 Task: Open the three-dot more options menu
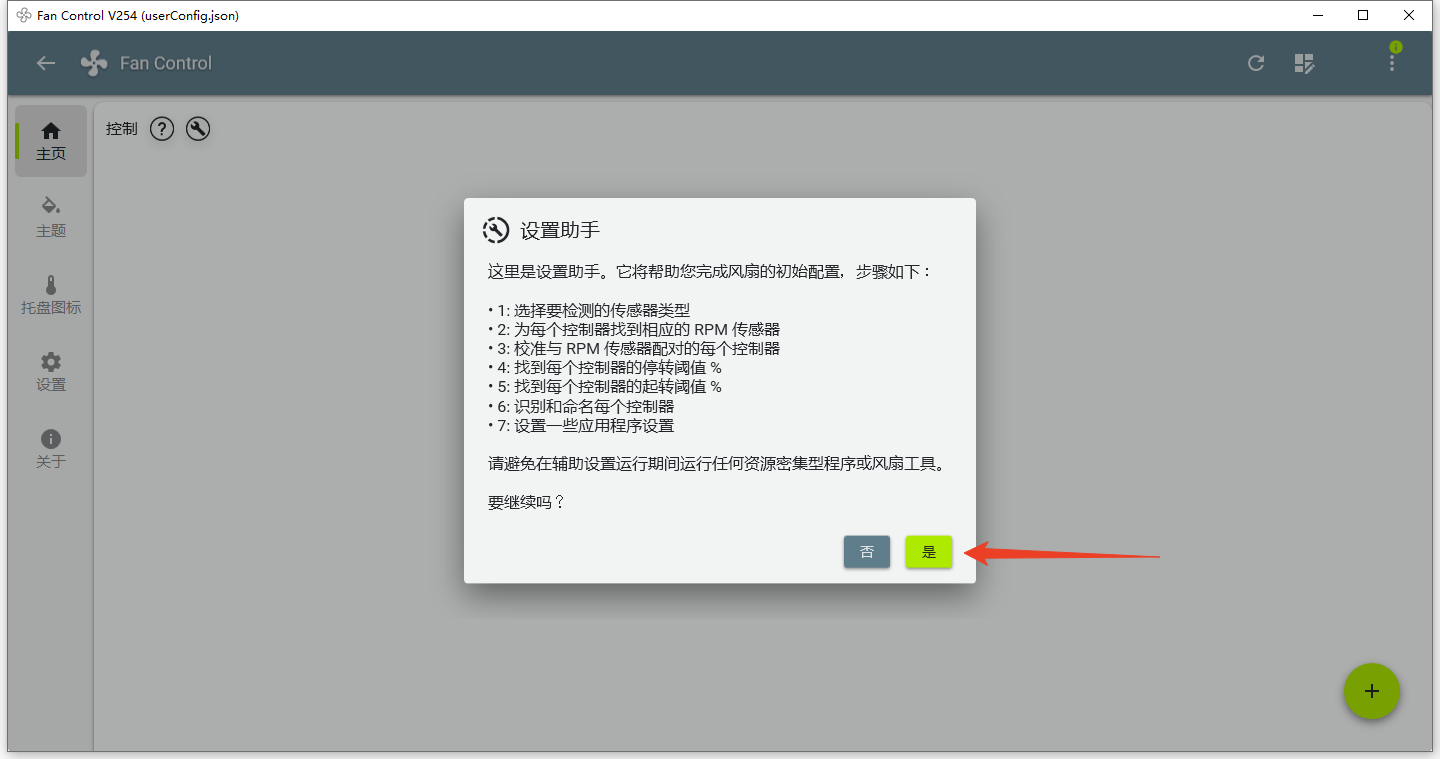[1391, 63]
